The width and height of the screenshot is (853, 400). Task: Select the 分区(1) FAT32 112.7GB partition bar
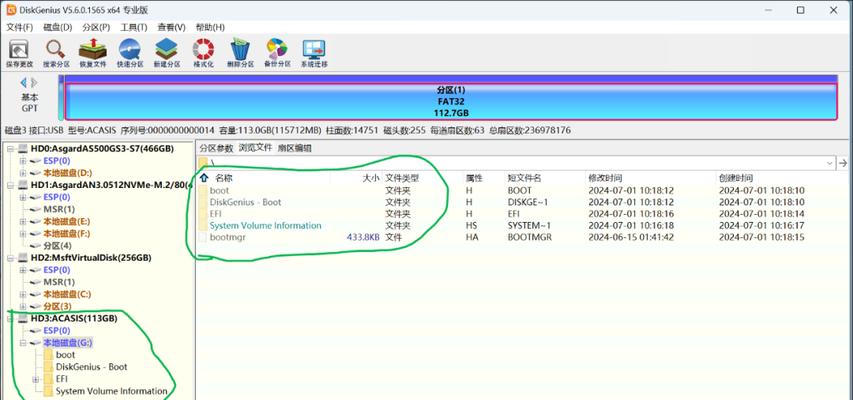point(451,101)
